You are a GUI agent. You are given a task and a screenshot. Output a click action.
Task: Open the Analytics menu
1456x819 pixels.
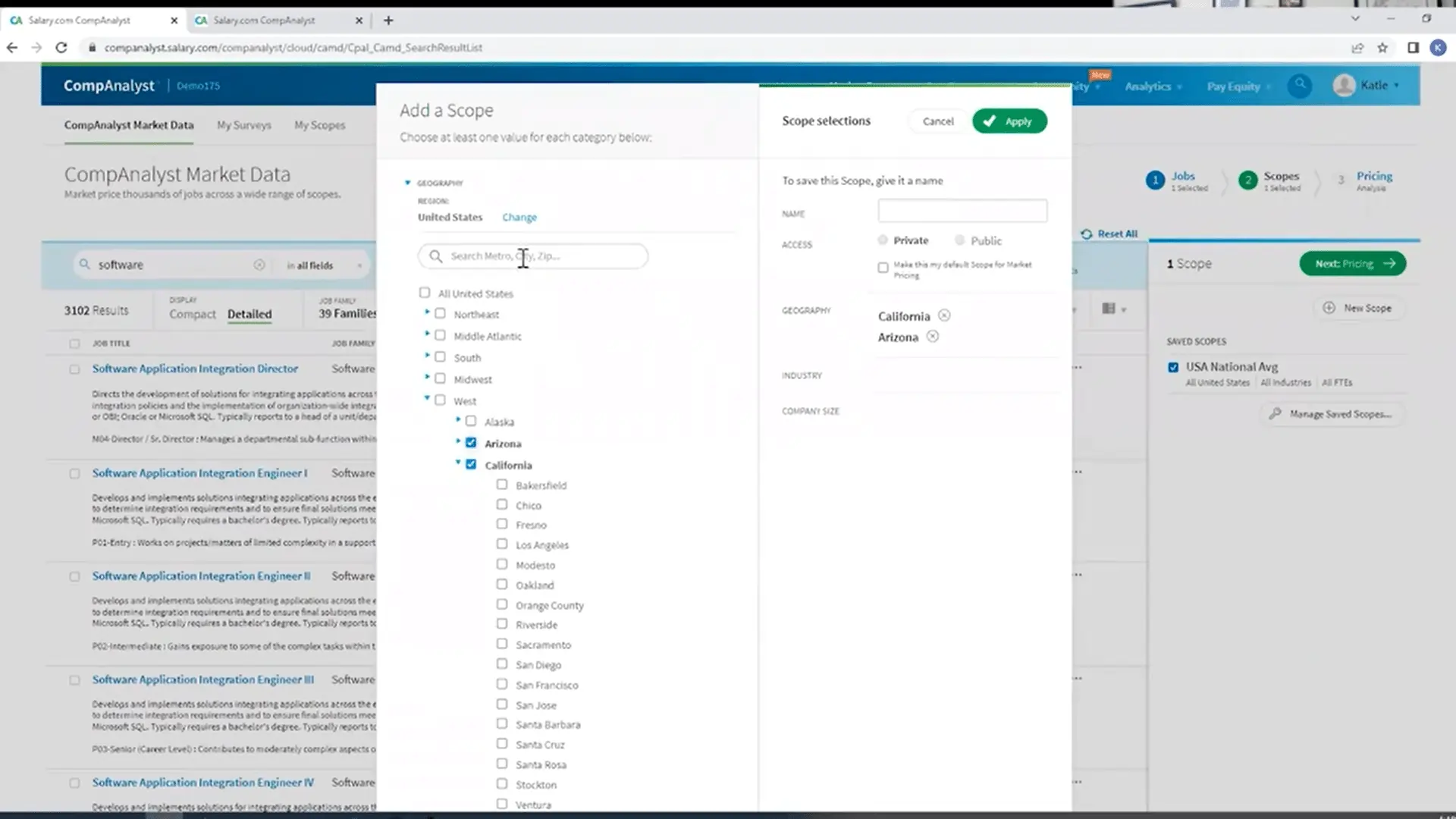[x=1153, y=86]
